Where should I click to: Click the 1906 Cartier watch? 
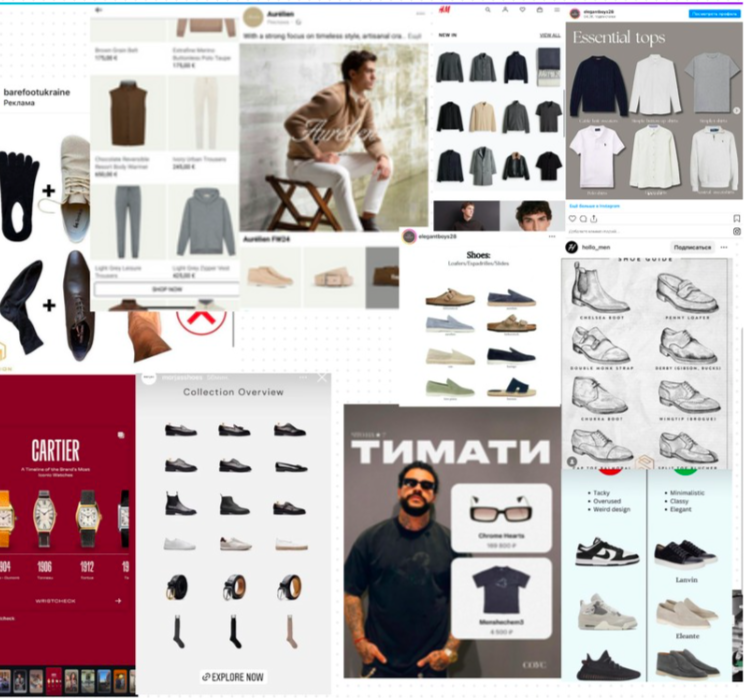pyautogui.click(x=45, y=518)
